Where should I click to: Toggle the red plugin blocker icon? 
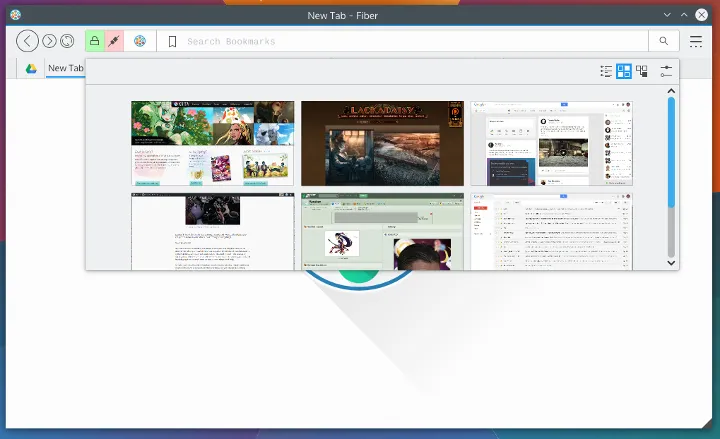tap(114, 41)
